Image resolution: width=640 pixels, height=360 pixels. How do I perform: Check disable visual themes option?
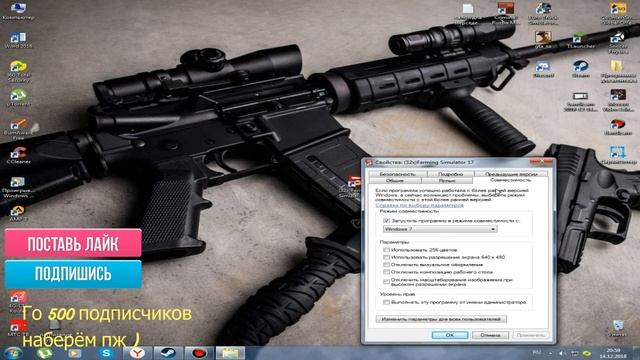386,264
